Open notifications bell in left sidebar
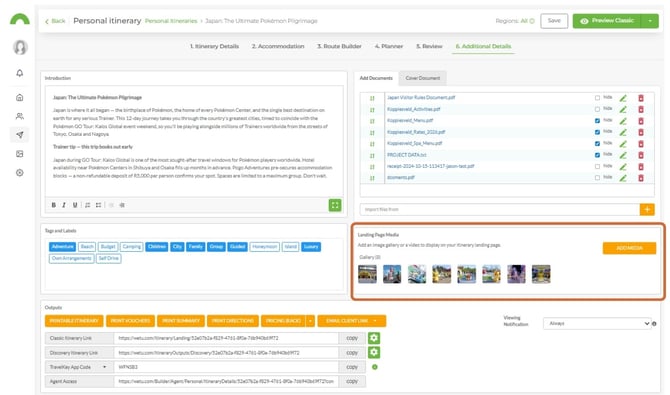Screen dimensions: 670x395 tap(20, 73)
